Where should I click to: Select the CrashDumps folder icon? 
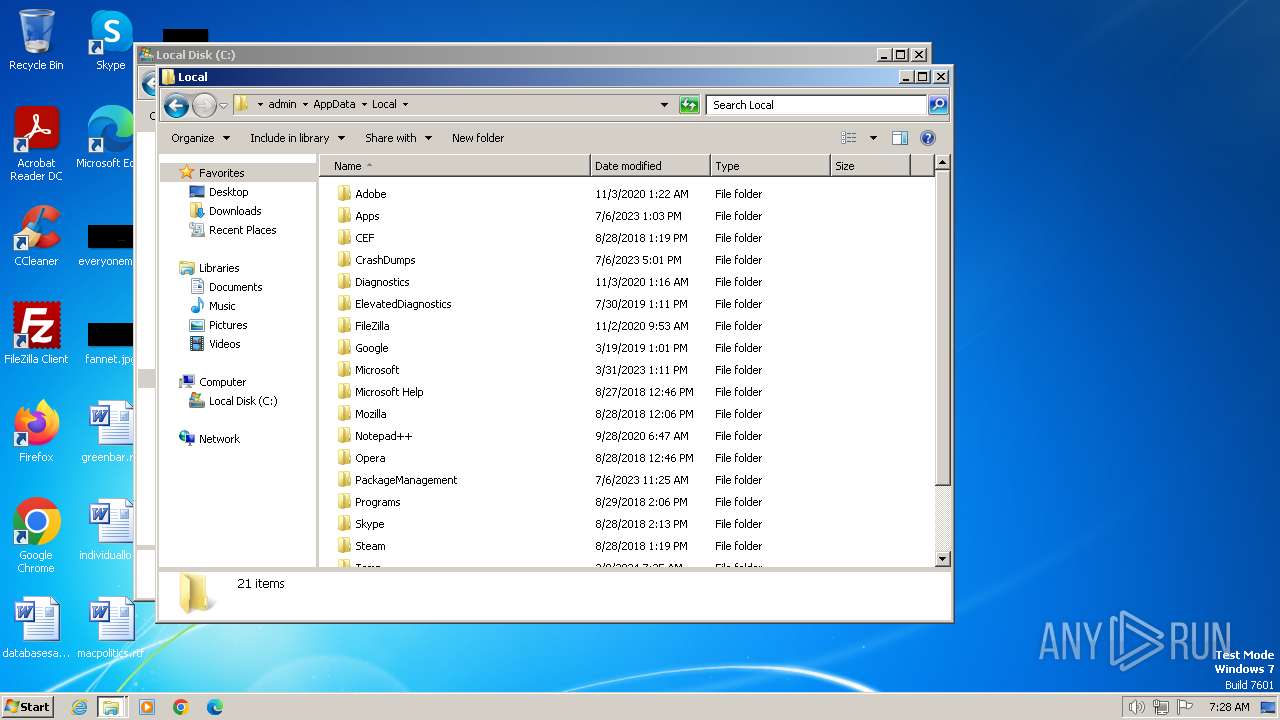point(344,260)
